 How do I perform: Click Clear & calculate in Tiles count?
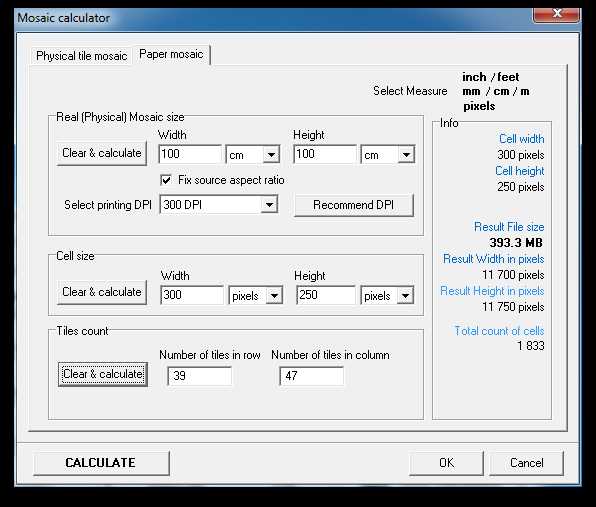click(103, 374)
